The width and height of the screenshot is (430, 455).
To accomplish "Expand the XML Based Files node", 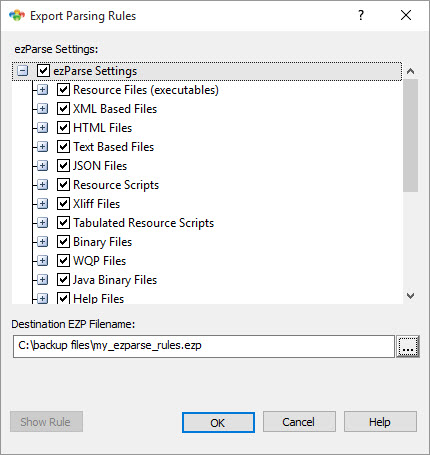I will pyautogui.click(x=42, y=109).
